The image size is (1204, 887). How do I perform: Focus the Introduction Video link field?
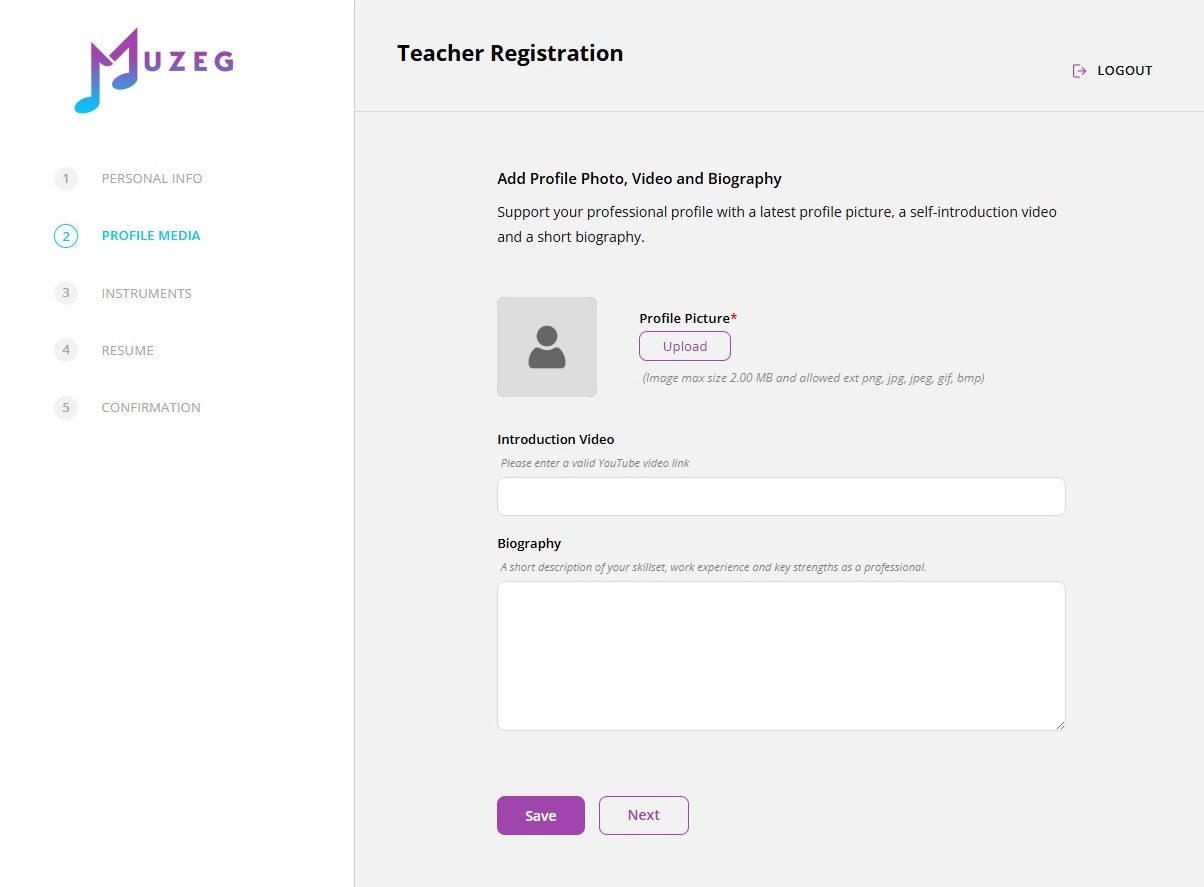point(781,497)
